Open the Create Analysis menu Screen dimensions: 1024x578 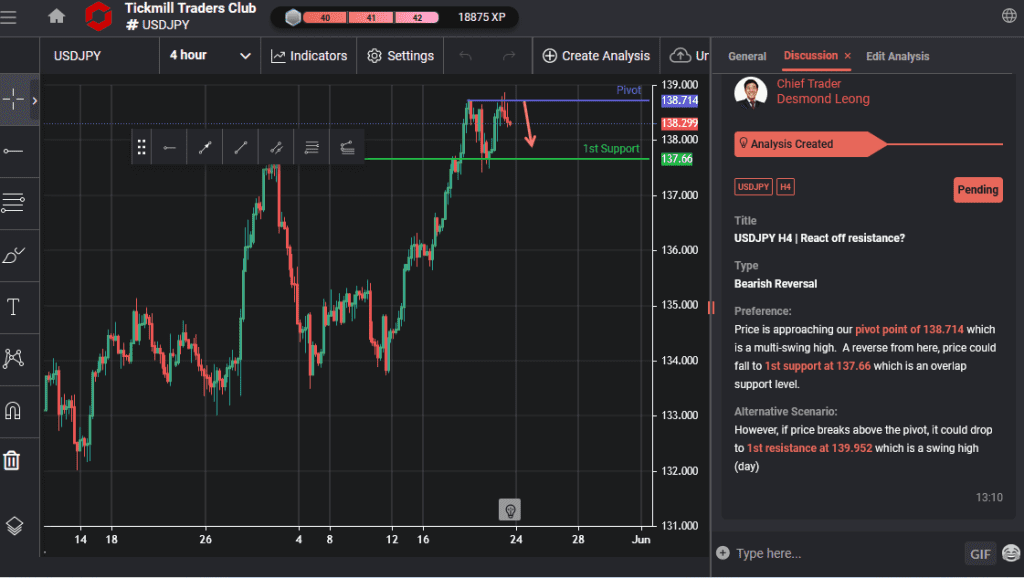point(596,56)
